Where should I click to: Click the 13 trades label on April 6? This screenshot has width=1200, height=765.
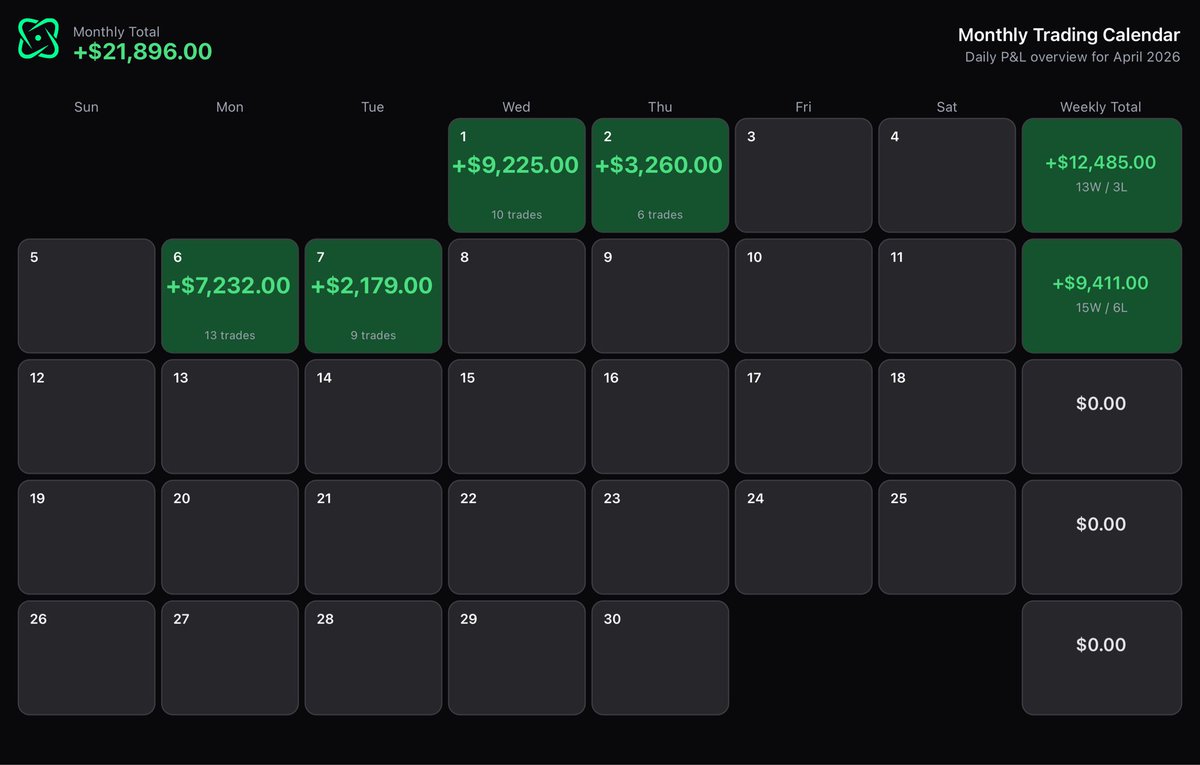point(230,335)
